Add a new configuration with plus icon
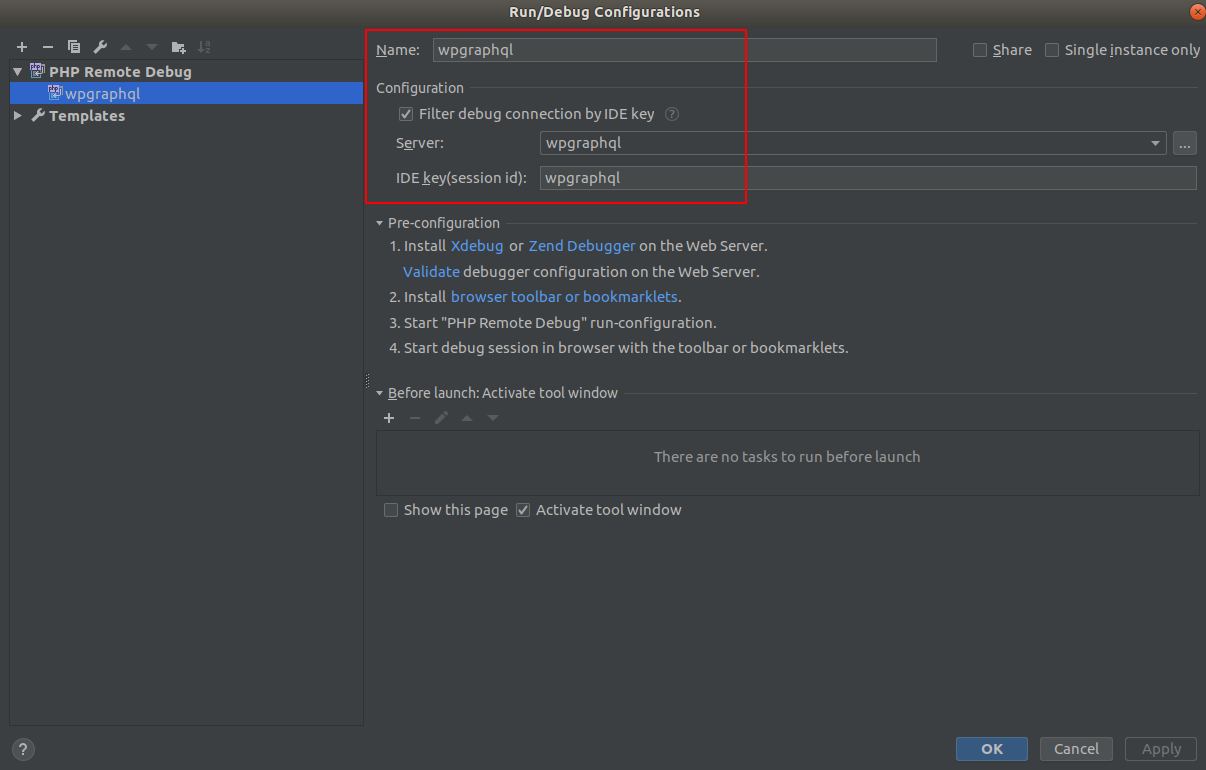 (22, 47)
